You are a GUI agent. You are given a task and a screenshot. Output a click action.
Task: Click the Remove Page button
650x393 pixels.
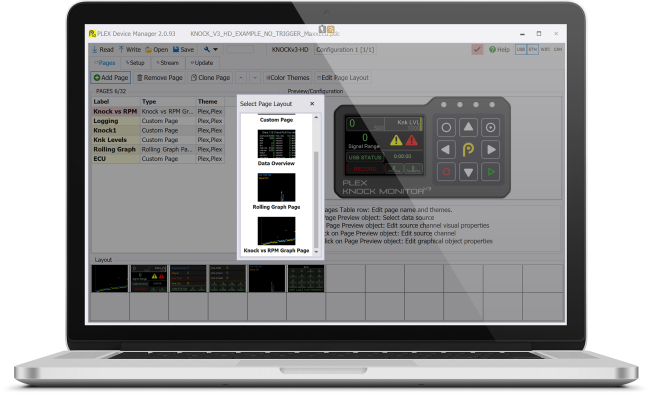point(160,78)
